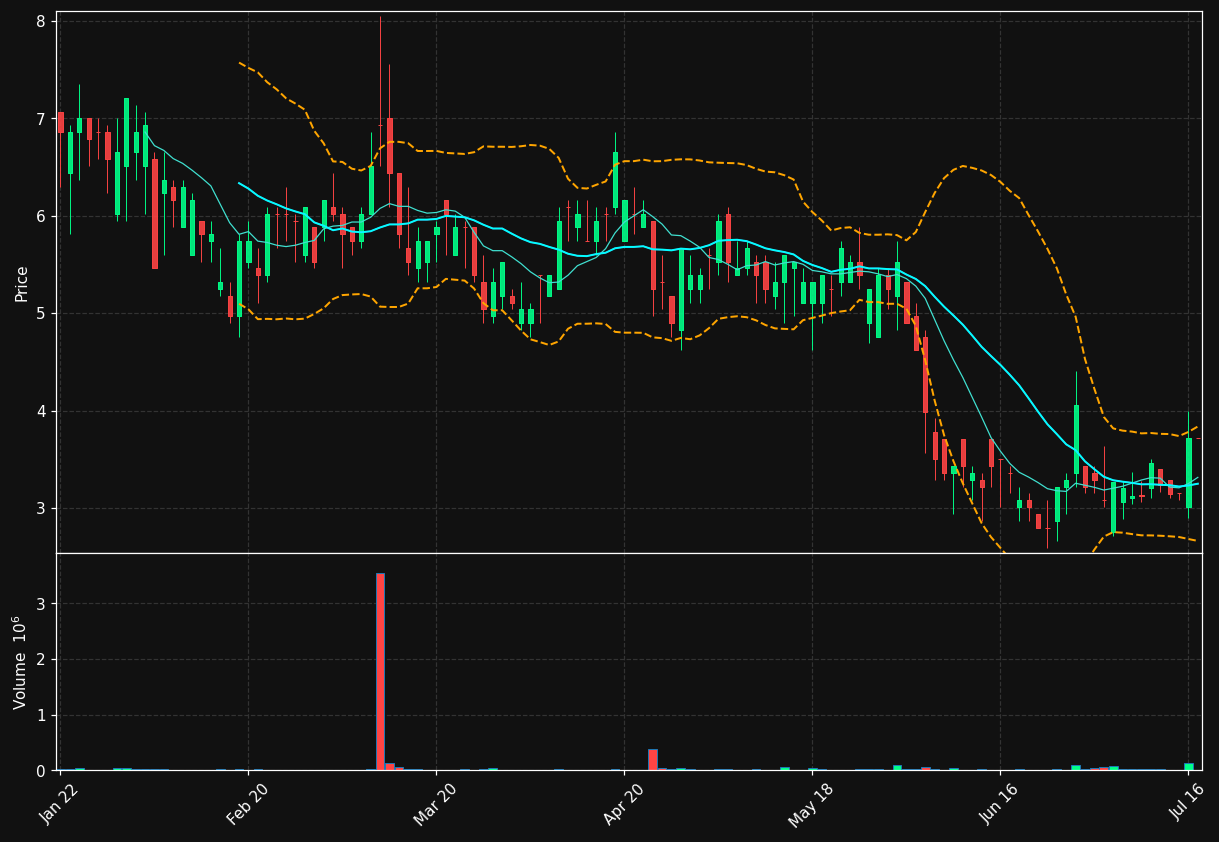Click the Mar 20 date label
The width and height of the screenshot is (1219, 842).
pos(436,802)
